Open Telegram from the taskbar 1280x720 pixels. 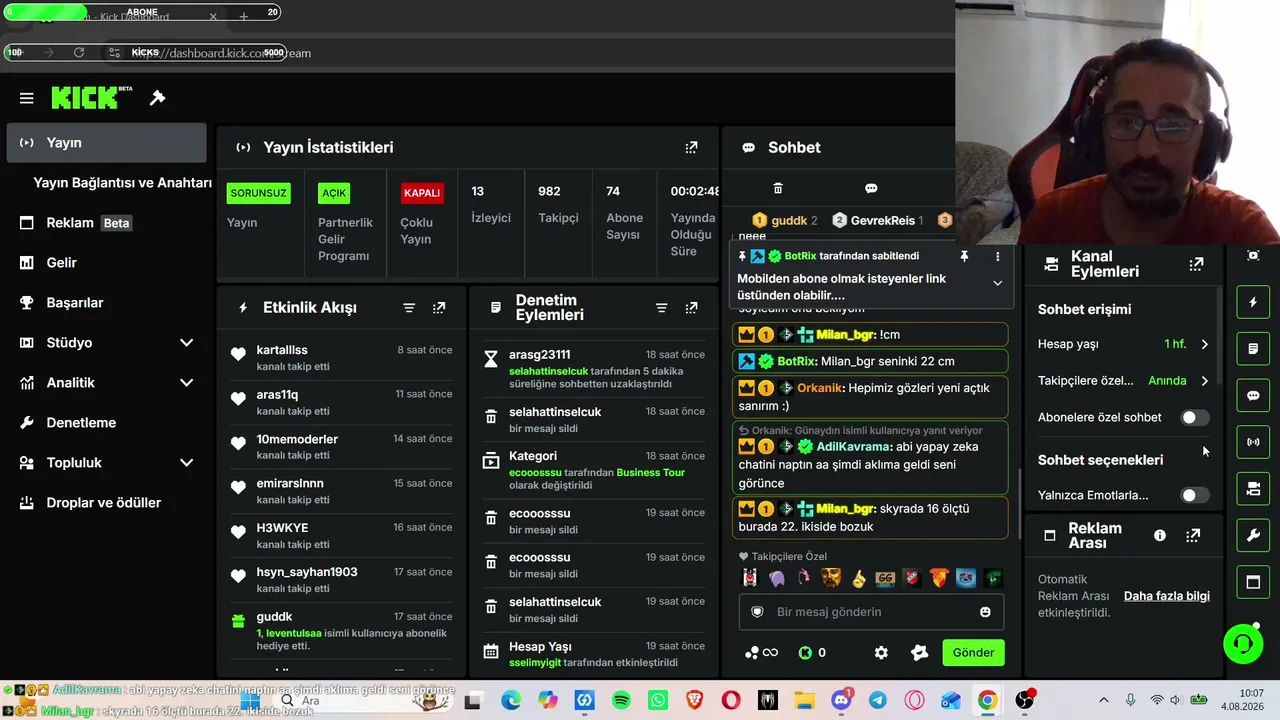(877, 701)
